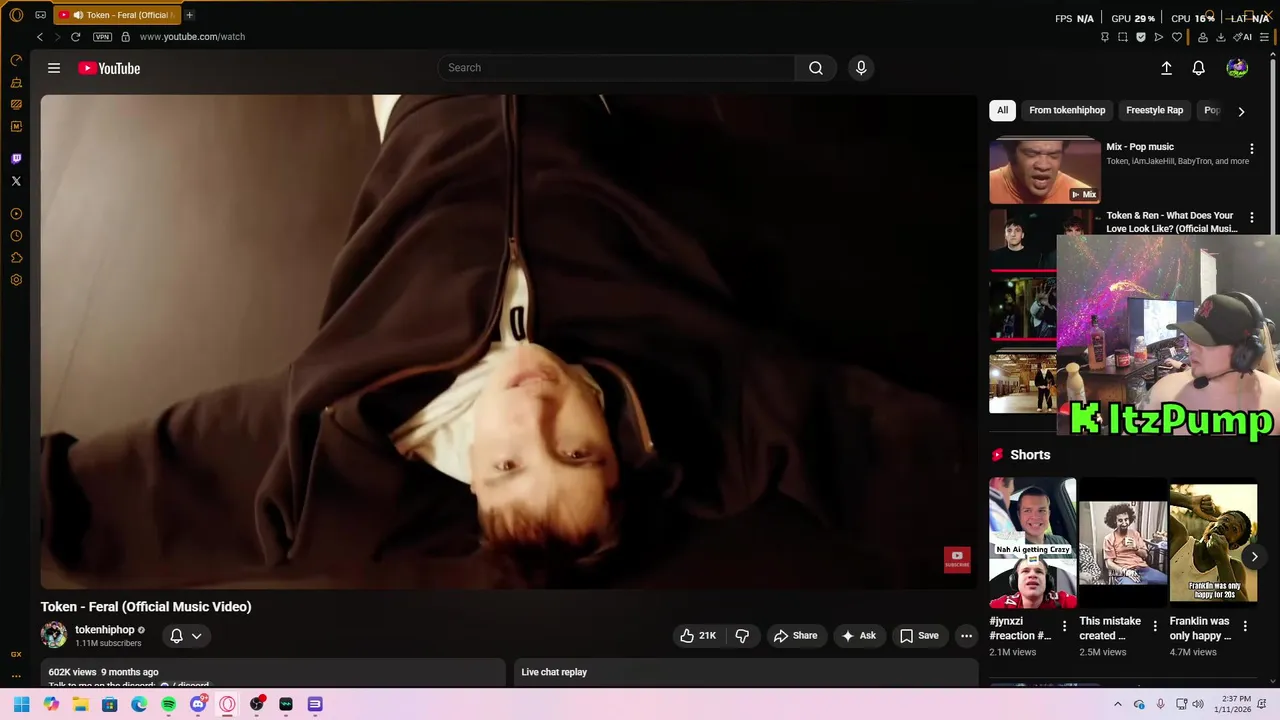The width and height of the screenshot is (1280, 720).
Task: Select the All filter chip
Action: [1002, 110]
